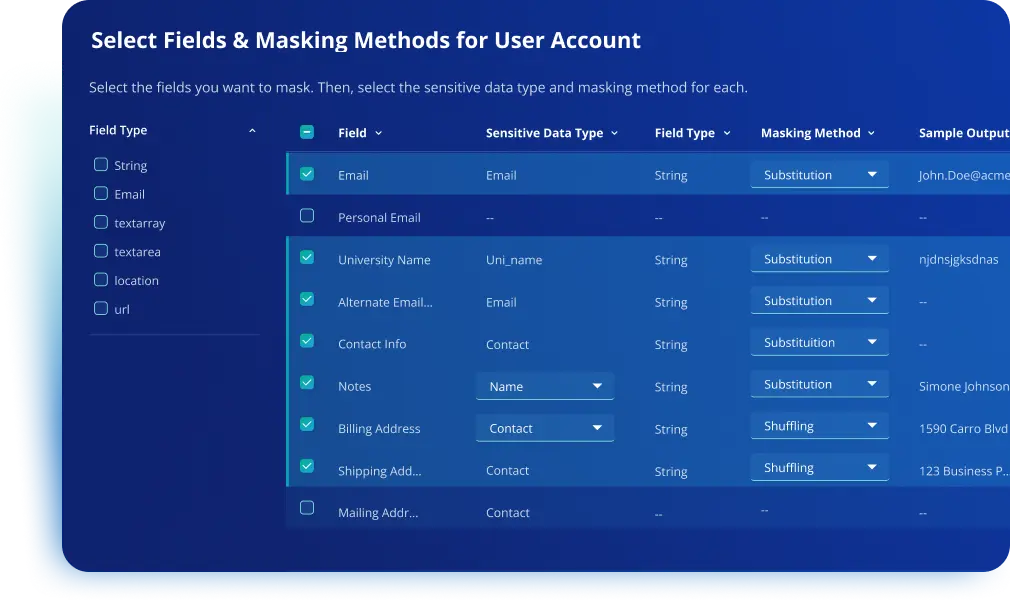
Task: Uncheck the Billing Address row checkbox
Action: pos(307,425)
